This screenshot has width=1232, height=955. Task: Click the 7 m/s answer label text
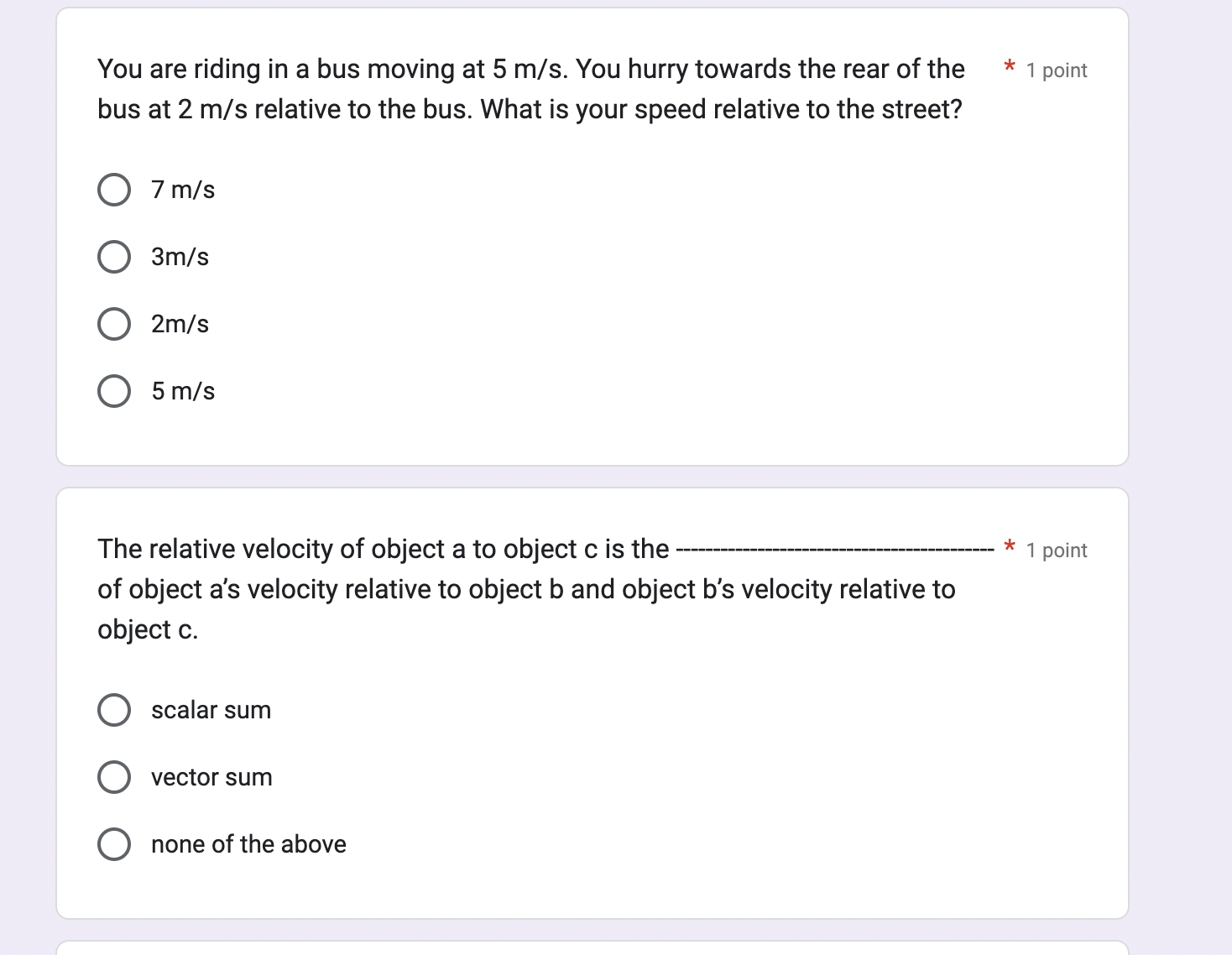click(181, 189)
